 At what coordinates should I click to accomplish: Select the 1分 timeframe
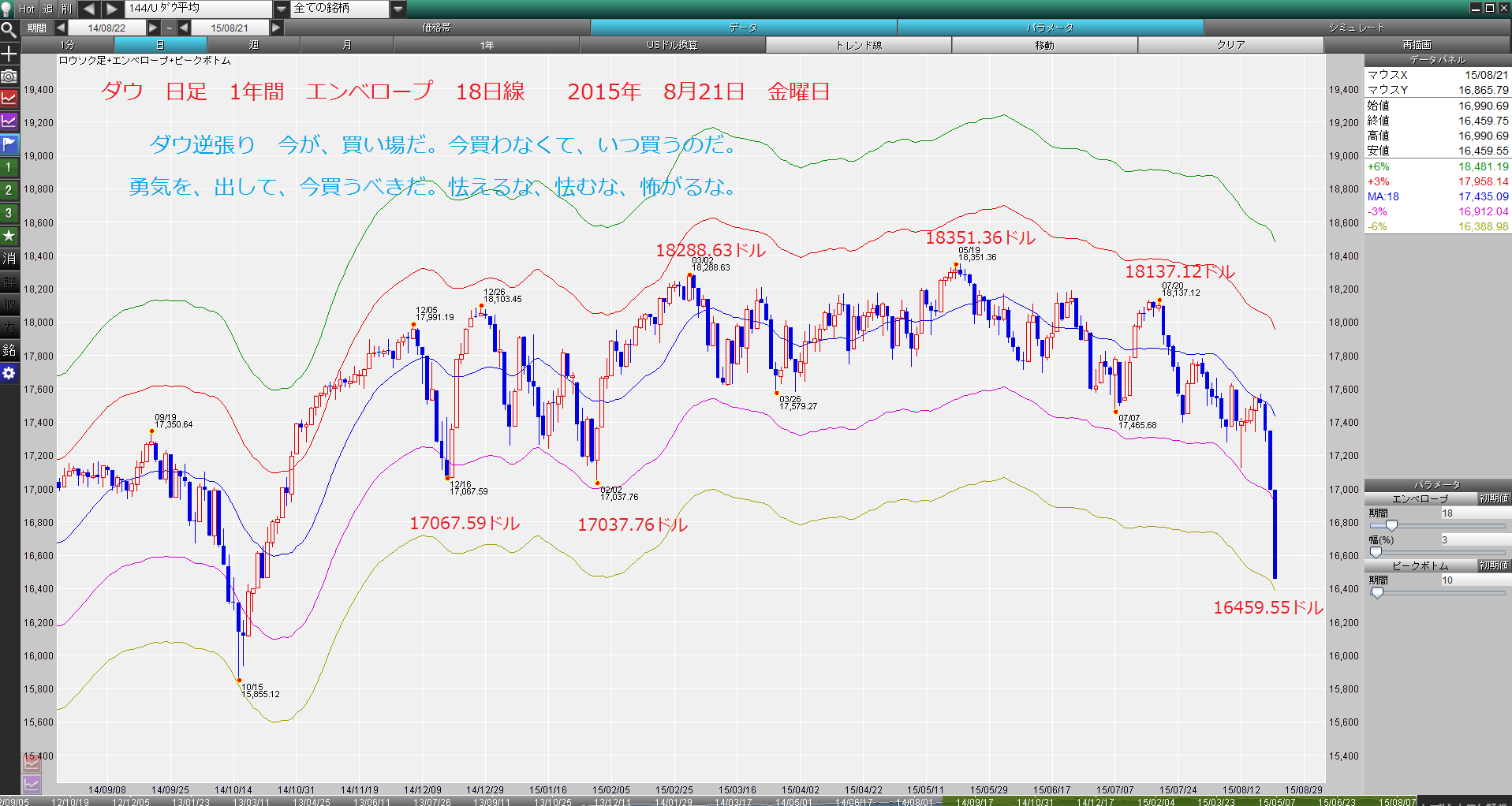click(67, 45)
